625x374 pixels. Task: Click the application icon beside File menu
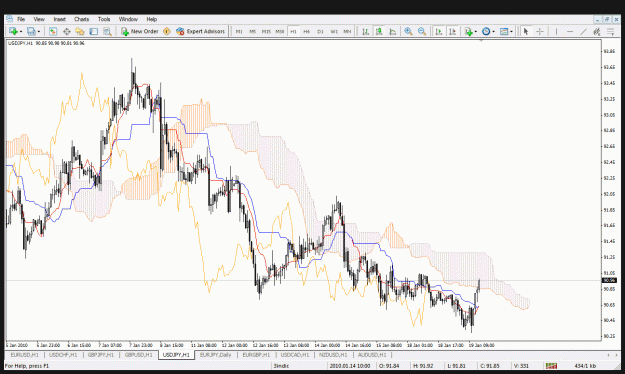9,19
